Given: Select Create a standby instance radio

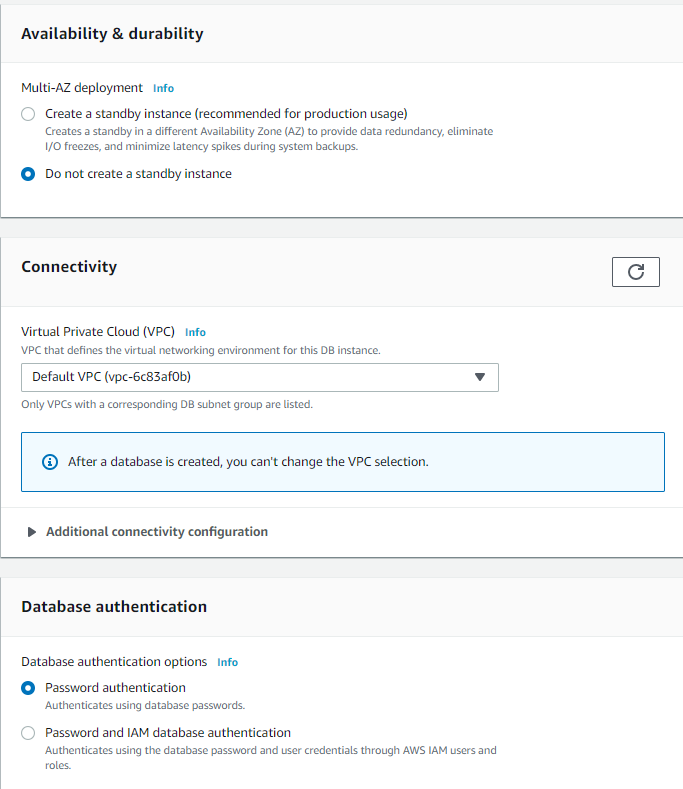Looking at the screenshot, I should click(28, 114).
